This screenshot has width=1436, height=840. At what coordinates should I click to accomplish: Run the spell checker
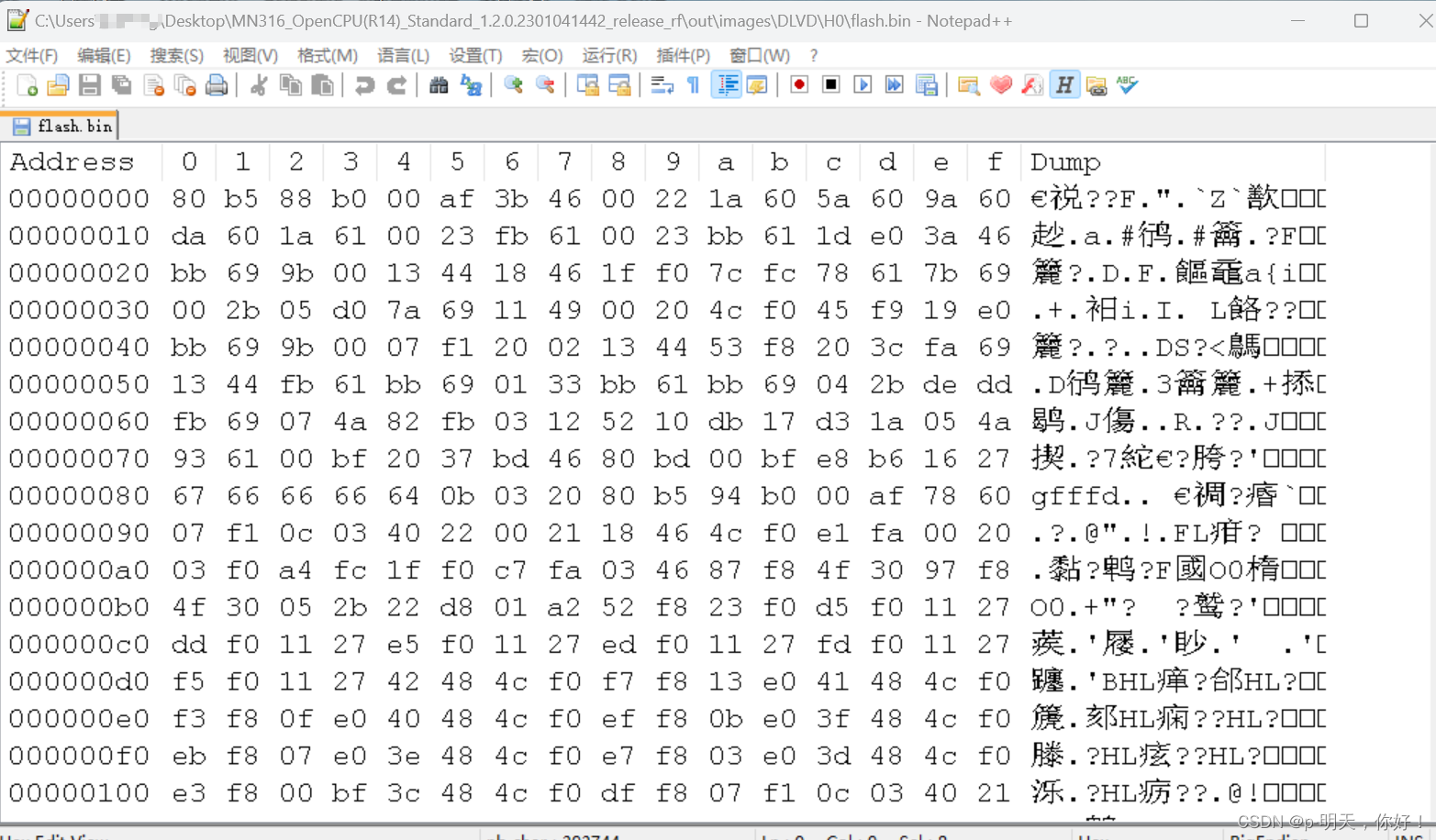click(1127, 84)
